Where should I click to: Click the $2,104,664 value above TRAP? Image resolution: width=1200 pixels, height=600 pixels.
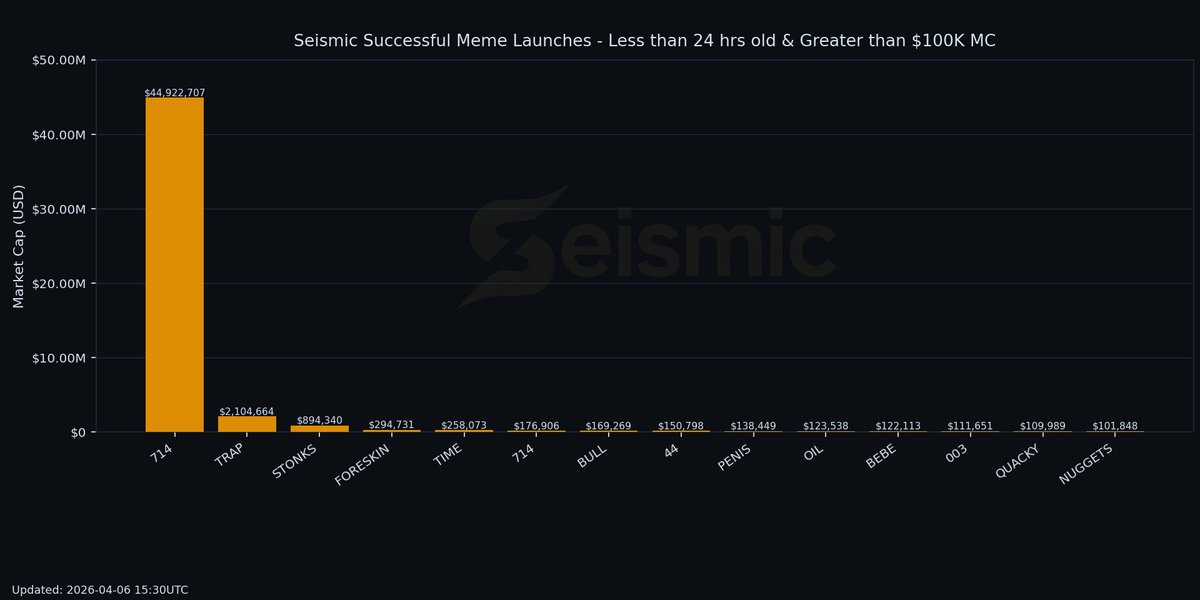247,411
